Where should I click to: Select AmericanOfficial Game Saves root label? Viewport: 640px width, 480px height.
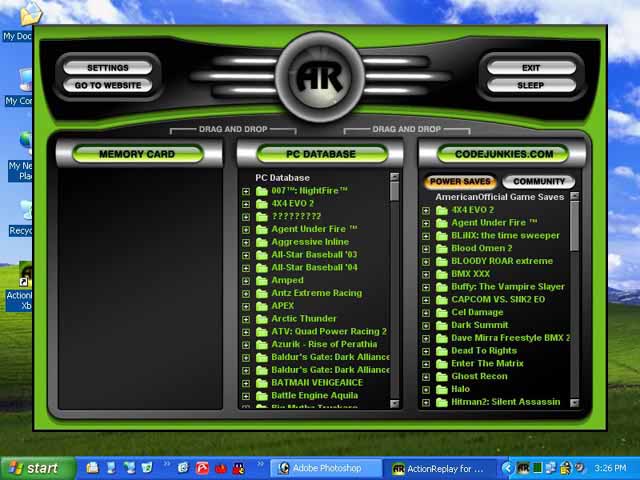[x=500, y=197]
